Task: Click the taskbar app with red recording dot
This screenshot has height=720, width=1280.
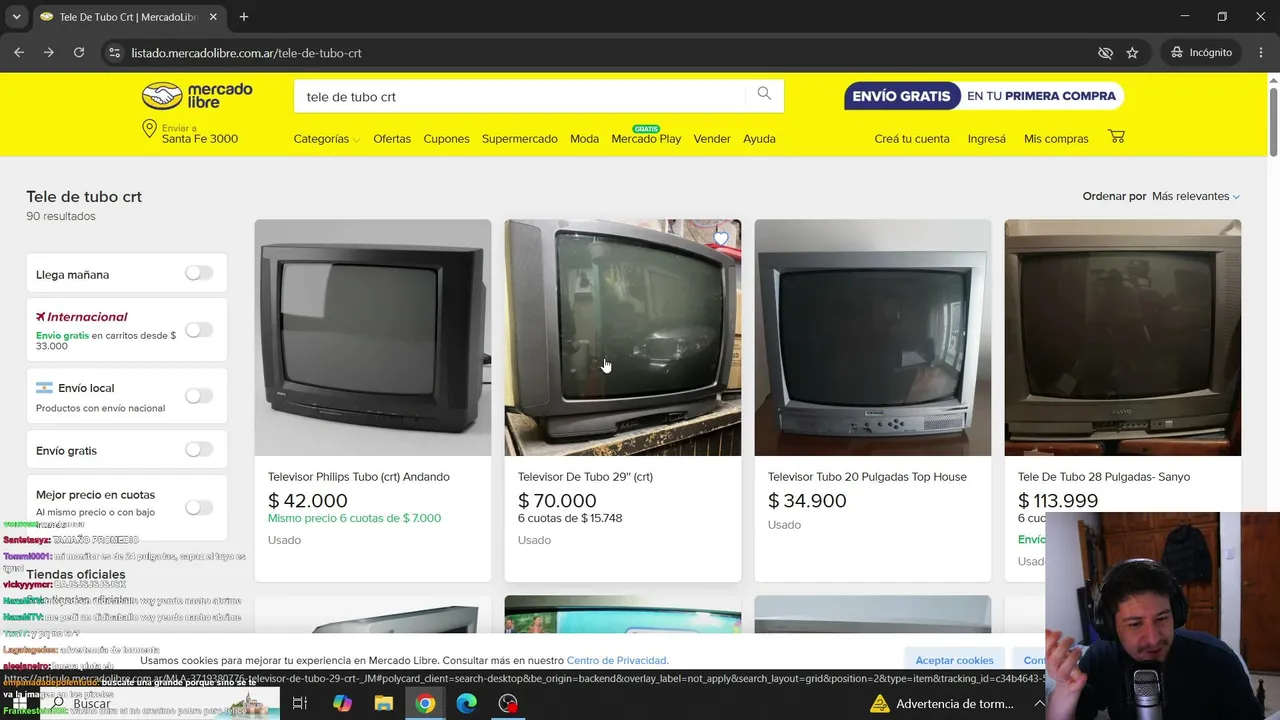Action: point(508,704)
